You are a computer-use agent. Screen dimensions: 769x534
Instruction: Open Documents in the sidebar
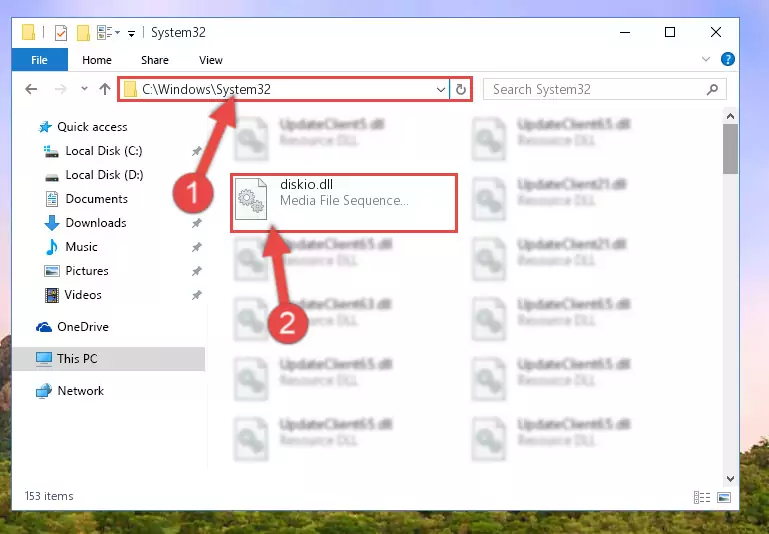pyautogui.click(x=97, y=199)
